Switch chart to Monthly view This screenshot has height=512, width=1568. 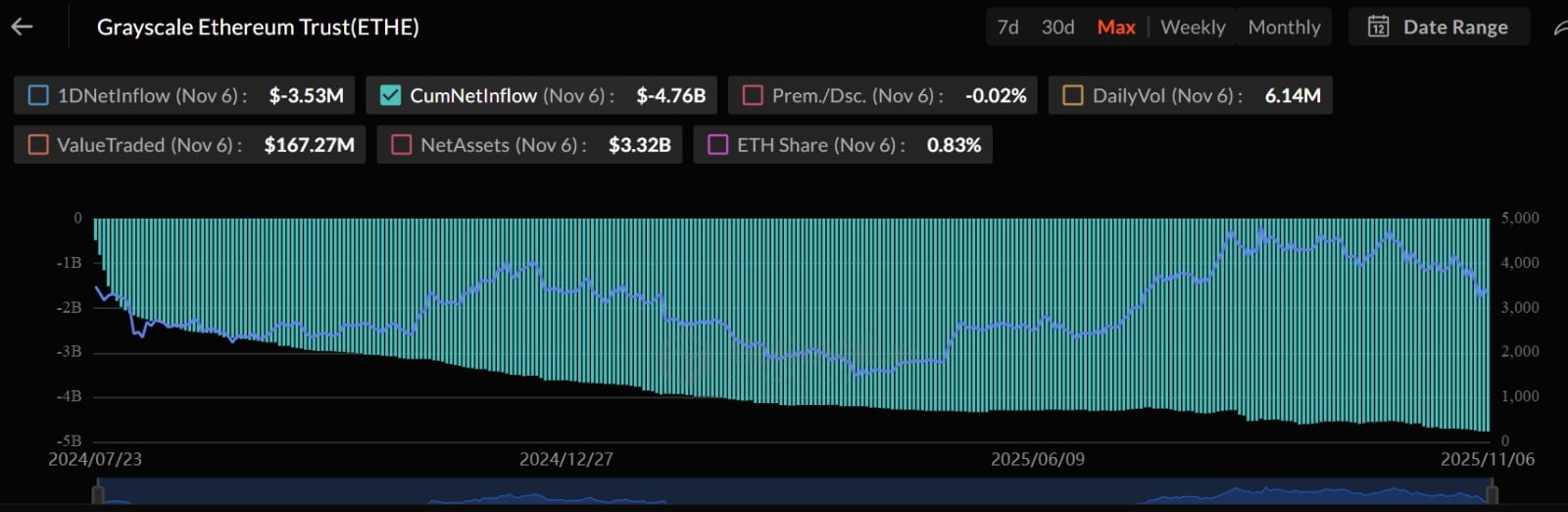point(1284,27)
